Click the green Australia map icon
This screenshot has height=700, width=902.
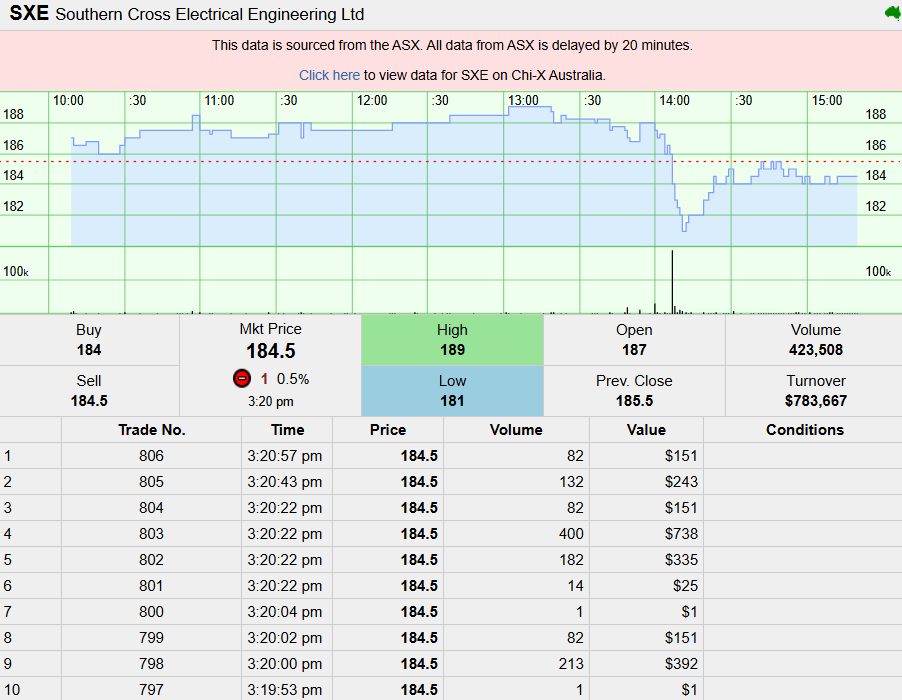tap(891, 13)
